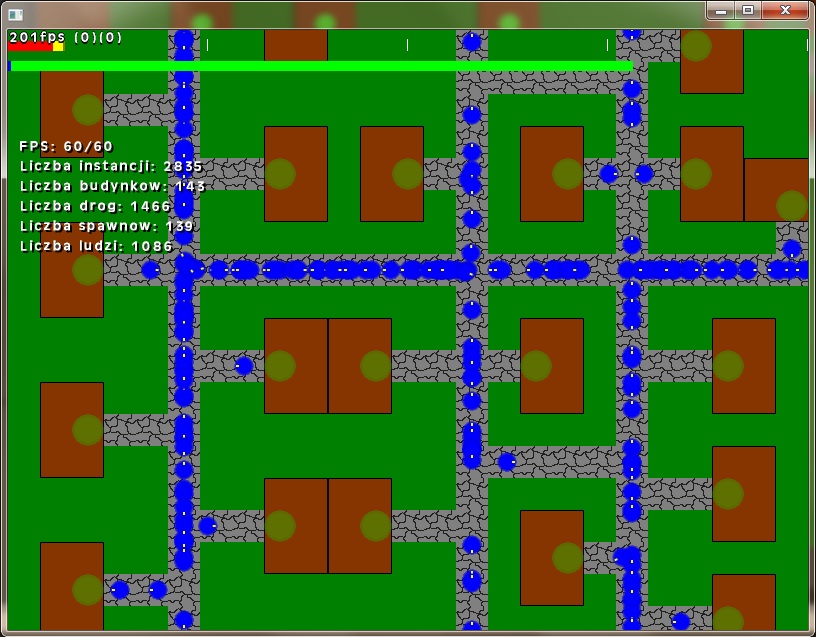
Task: Minimize the simulation window
Action: pos(722,10)
